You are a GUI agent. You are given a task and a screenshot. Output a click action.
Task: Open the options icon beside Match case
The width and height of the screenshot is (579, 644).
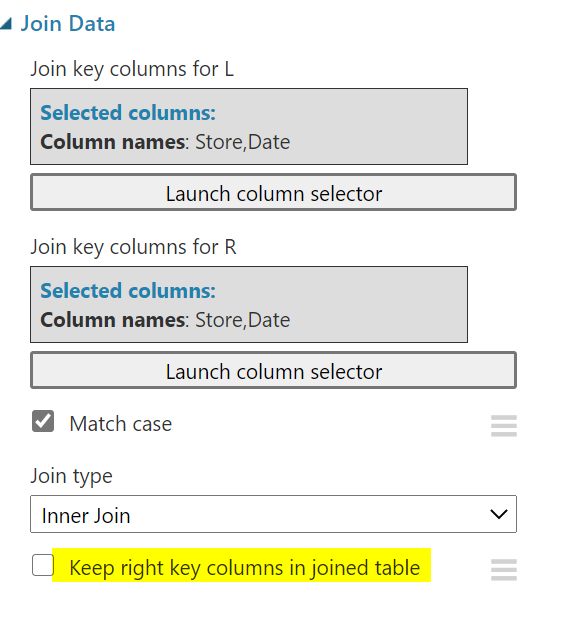504,426
